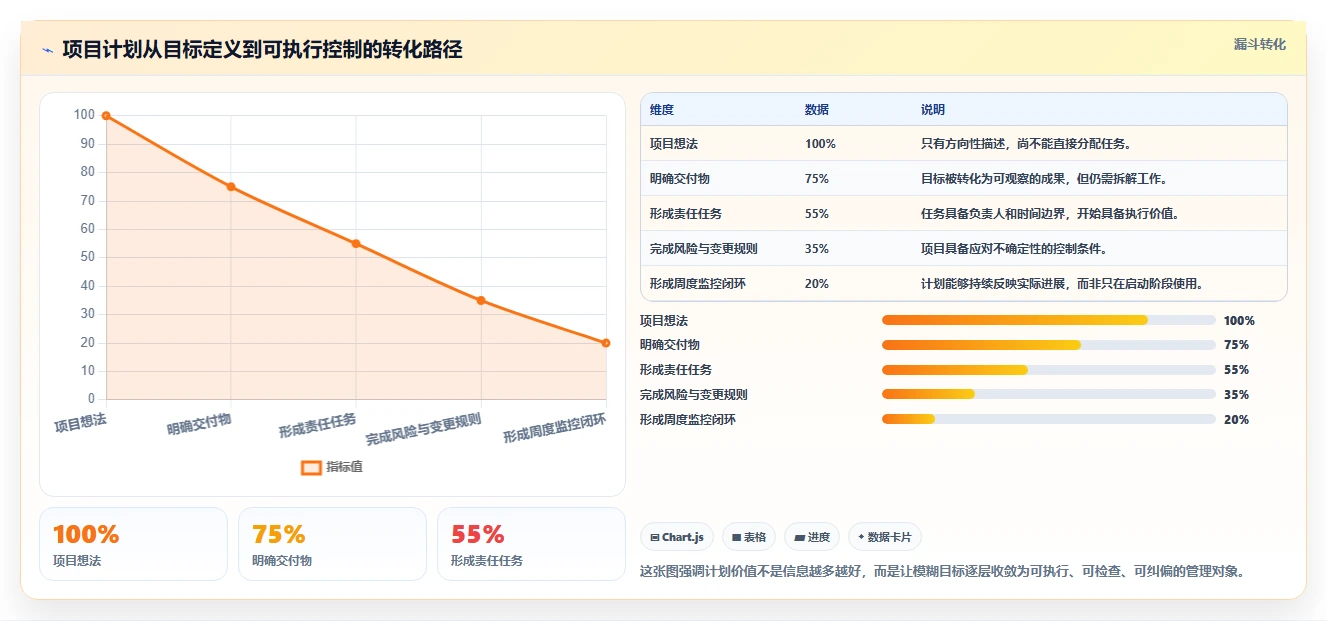Click the 漏斗转化 tag in the header
1327x621 pixels.
[x=1260, y=45]
